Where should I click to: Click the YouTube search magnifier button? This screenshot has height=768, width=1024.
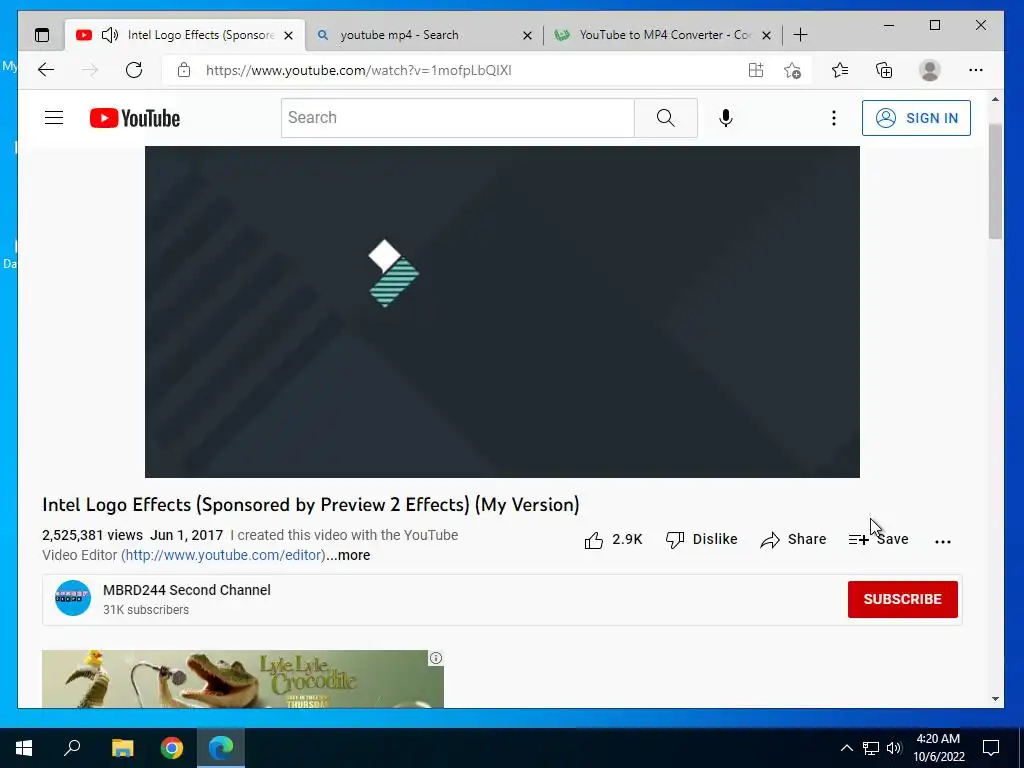coord(665,118)
